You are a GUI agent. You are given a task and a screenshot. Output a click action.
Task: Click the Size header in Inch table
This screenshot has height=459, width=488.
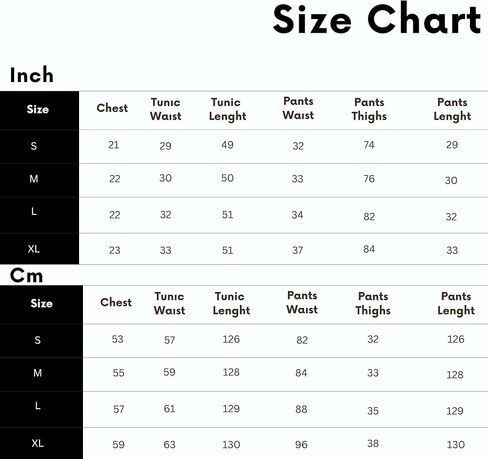pyautogui.click(x=38, y=109)
